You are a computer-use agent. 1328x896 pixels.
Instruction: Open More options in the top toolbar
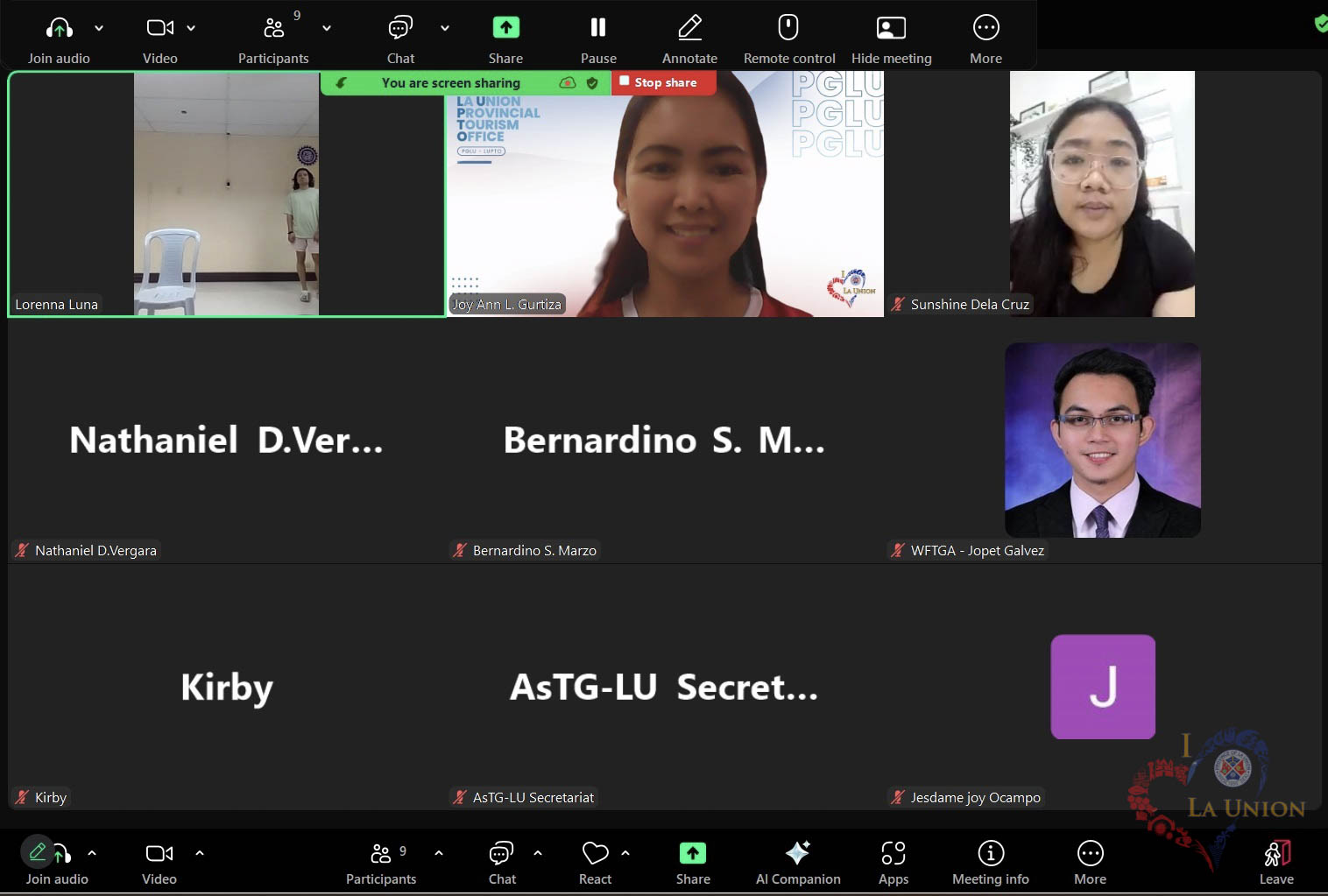click(x=986, y=39)
